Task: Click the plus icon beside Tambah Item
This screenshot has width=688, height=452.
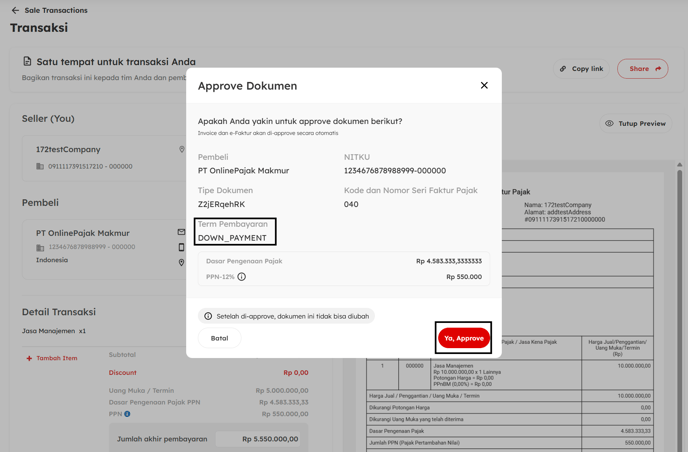Action: pyautogui.click(x=29, y=359)
